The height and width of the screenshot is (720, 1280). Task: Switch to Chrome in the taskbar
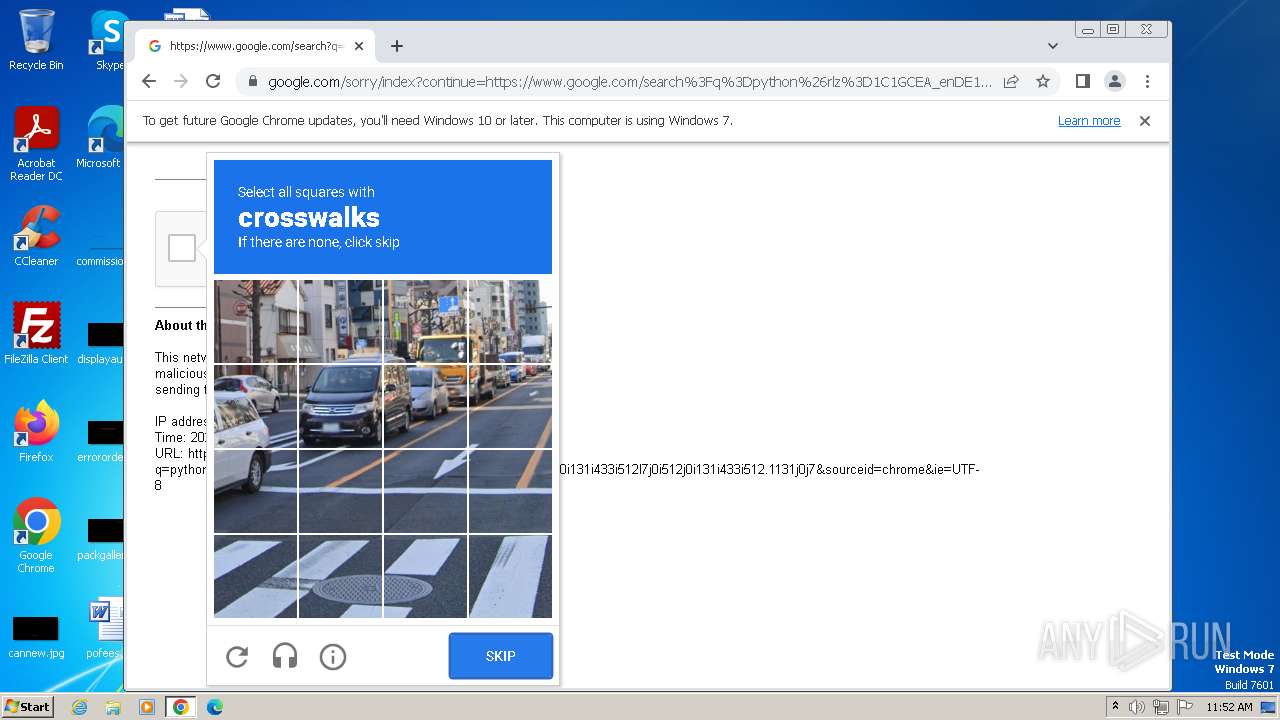(x=181, y=707)
